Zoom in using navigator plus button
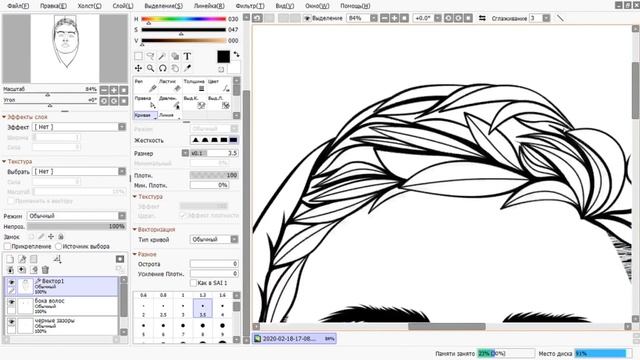The width and height of the screenshot is (640, 360). [114, 90]
